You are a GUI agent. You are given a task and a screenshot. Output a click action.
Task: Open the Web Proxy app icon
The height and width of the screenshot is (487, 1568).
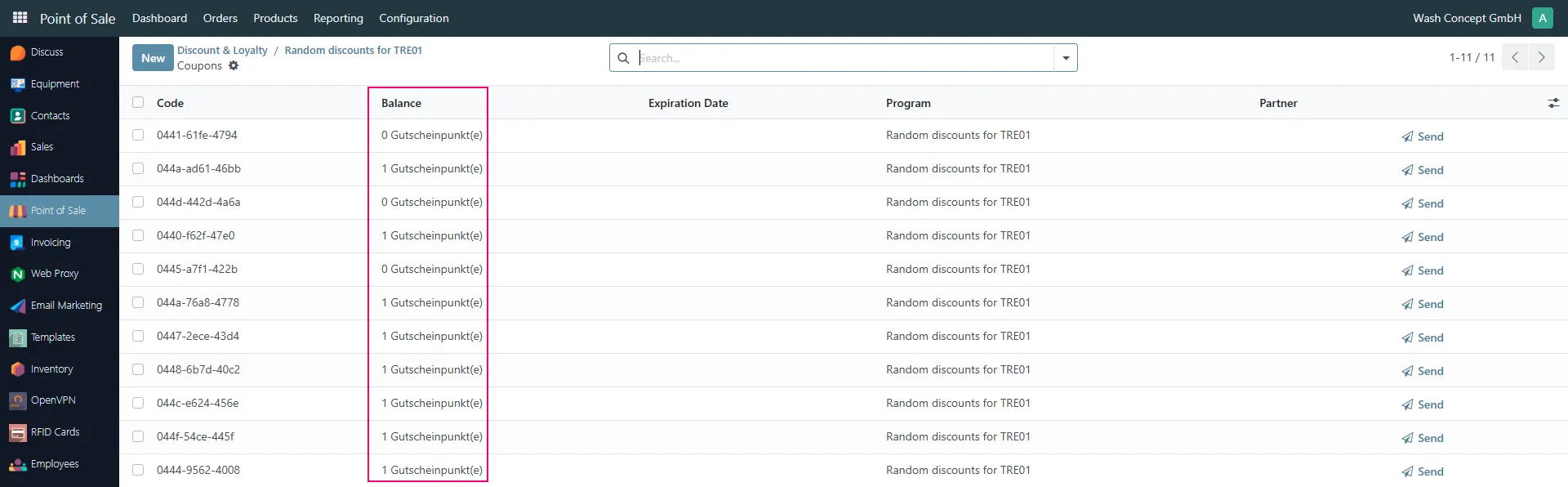pyautogui.click(x=17, y=275)
